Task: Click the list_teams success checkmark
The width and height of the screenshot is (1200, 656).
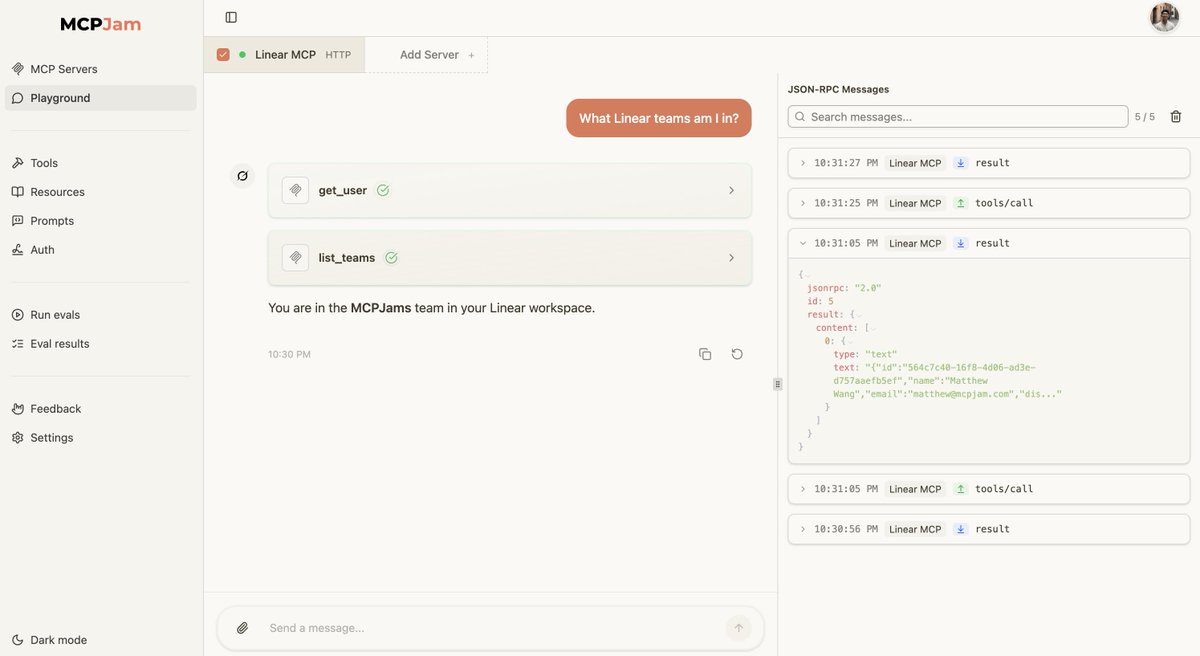Action: 391,257
